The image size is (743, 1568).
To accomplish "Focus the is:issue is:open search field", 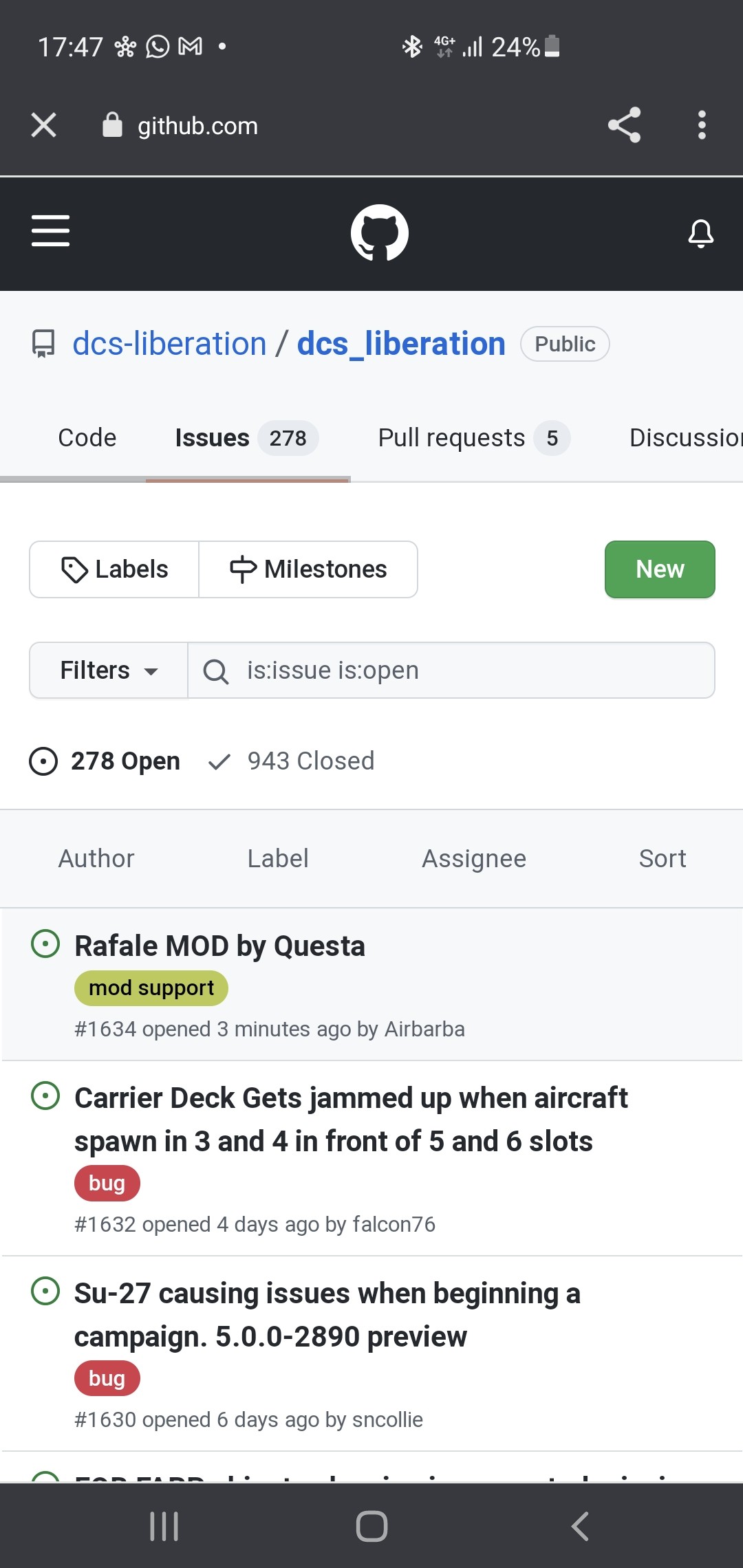I will (451, 671).
